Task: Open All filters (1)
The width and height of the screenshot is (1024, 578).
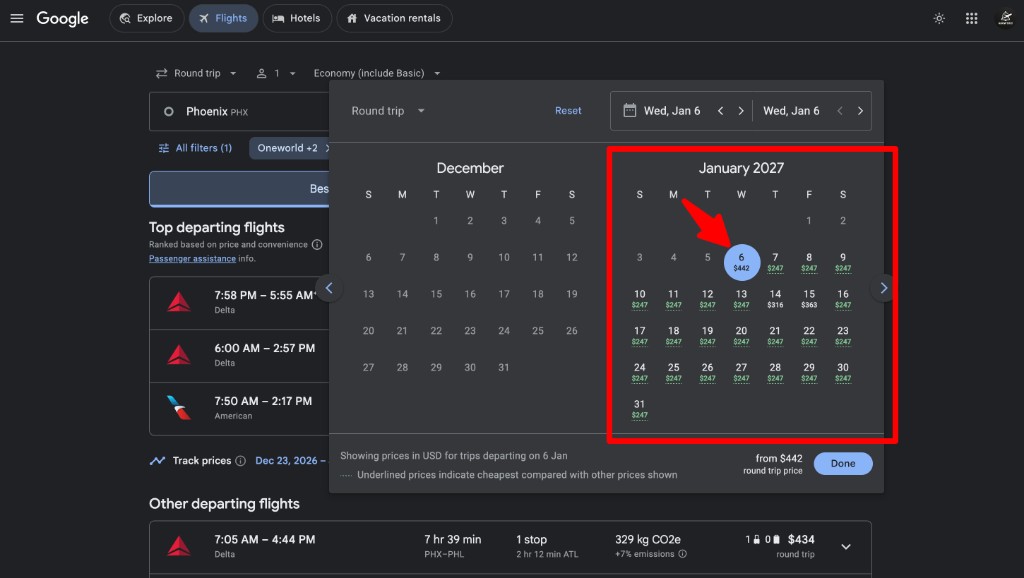Action: [x=195, y=148]
